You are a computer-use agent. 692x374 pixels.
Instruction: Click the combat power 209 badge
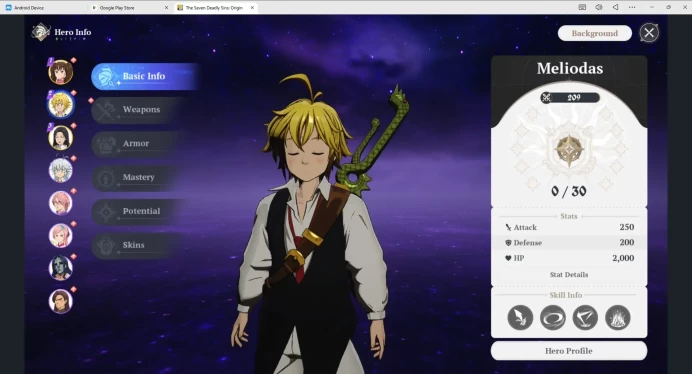tap(570, 98)
